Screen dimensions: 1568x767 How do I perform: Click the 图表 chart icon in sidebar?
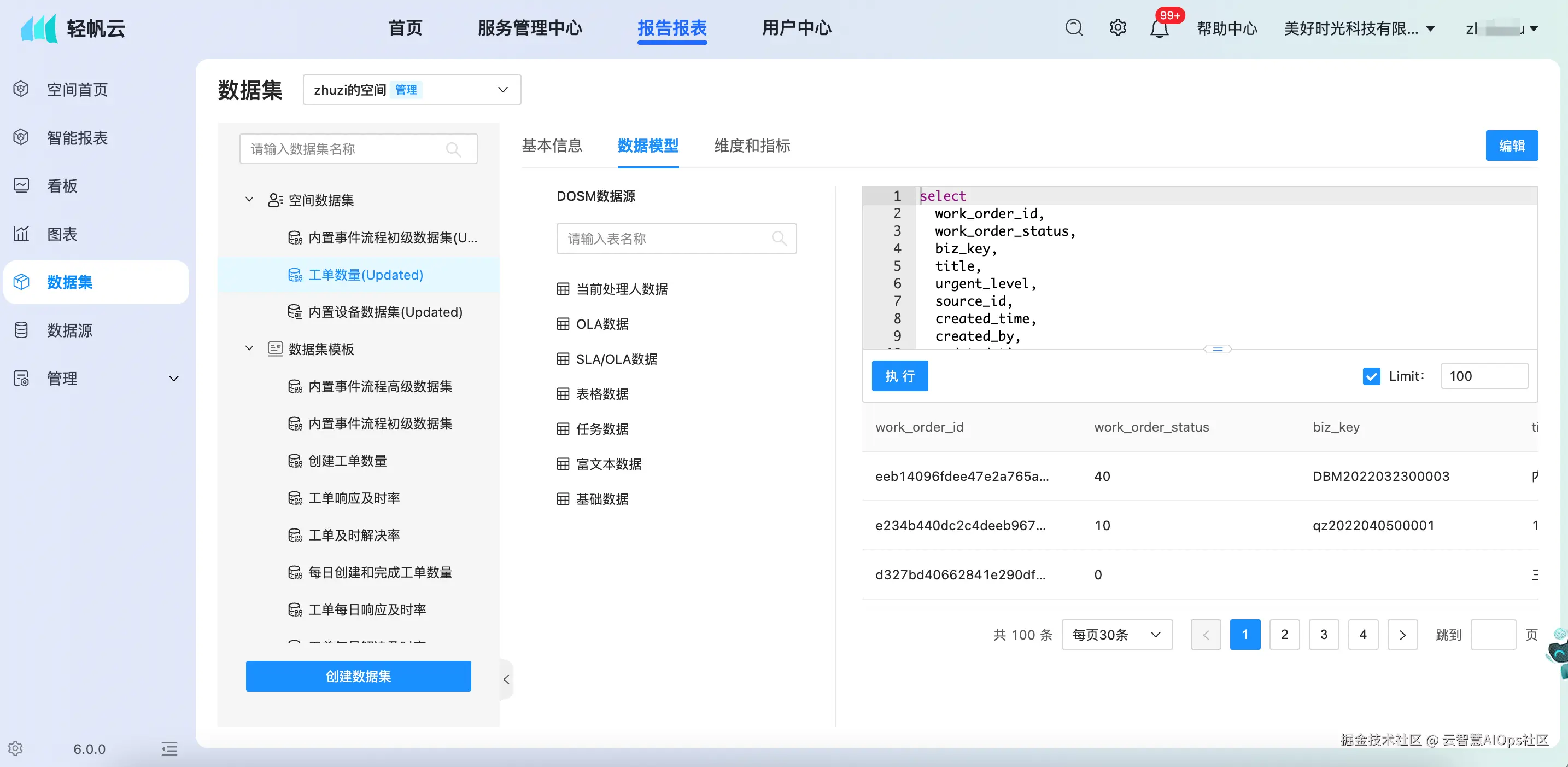(21, 234)
